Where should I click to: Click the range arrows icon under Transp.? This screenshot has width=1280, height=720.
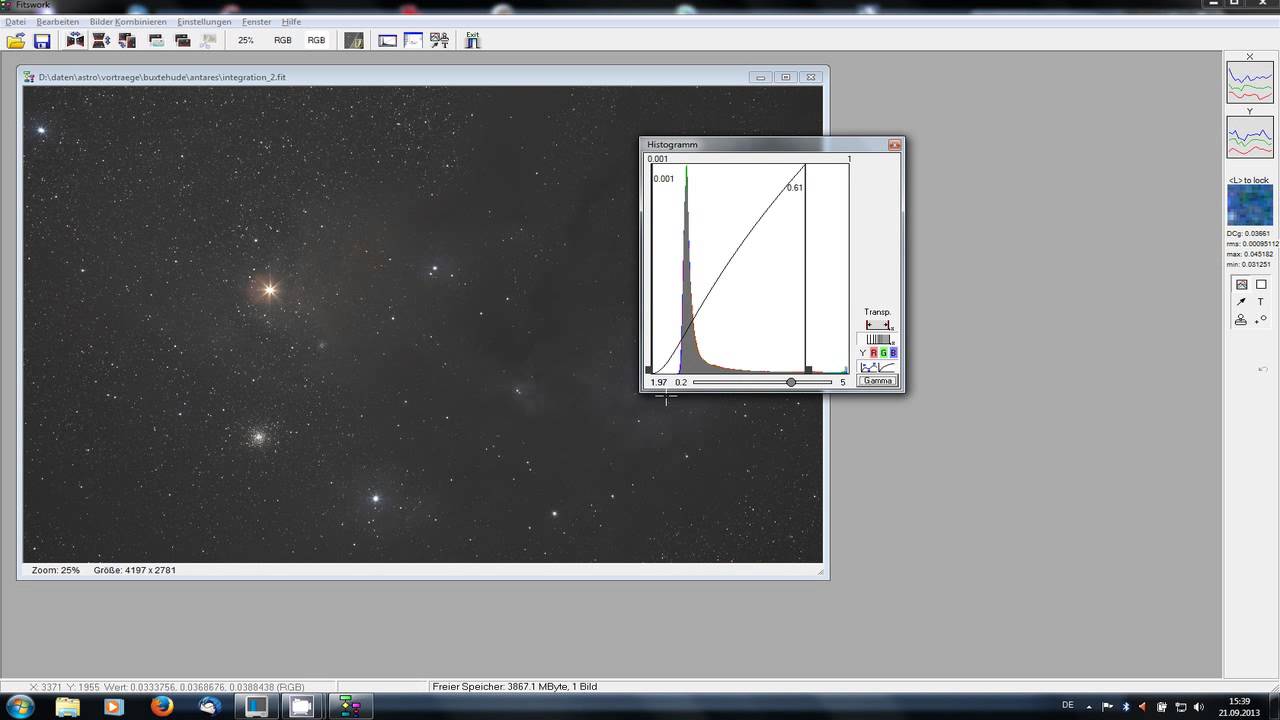pyautogui.click(x=878, y=325)
